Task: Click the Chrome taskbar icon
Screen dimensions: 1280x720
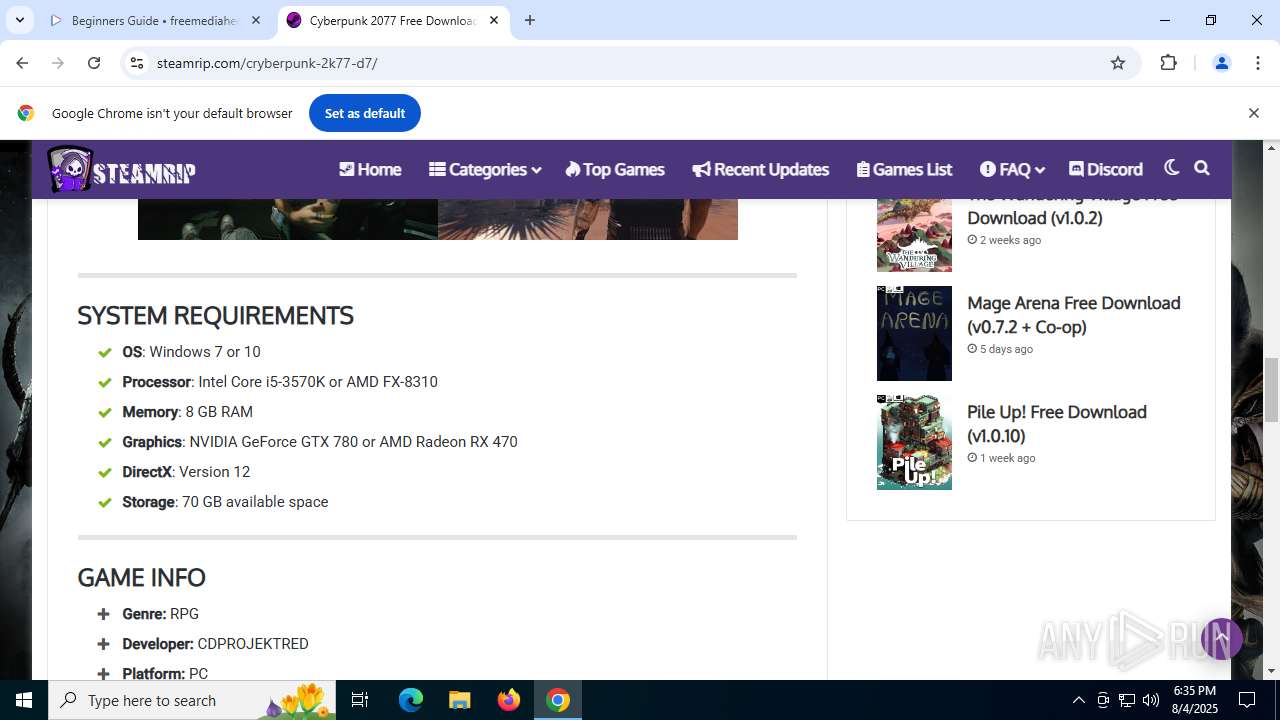Action: pos(558,700)
